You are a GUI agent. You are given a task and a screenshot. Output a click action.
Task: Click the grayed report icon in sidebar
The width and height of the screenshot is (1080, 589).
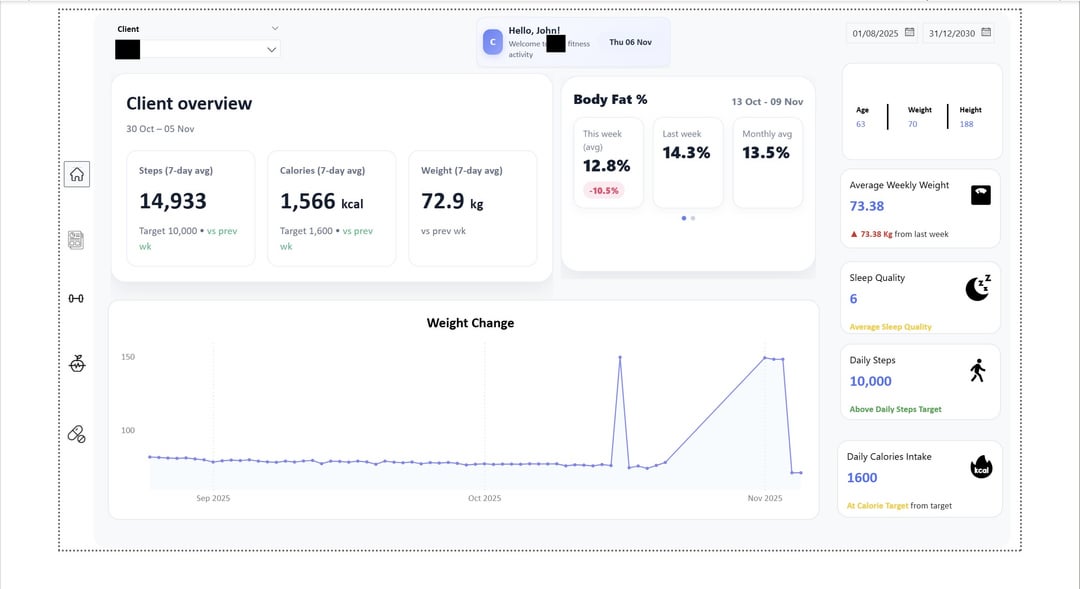point(76,240)
